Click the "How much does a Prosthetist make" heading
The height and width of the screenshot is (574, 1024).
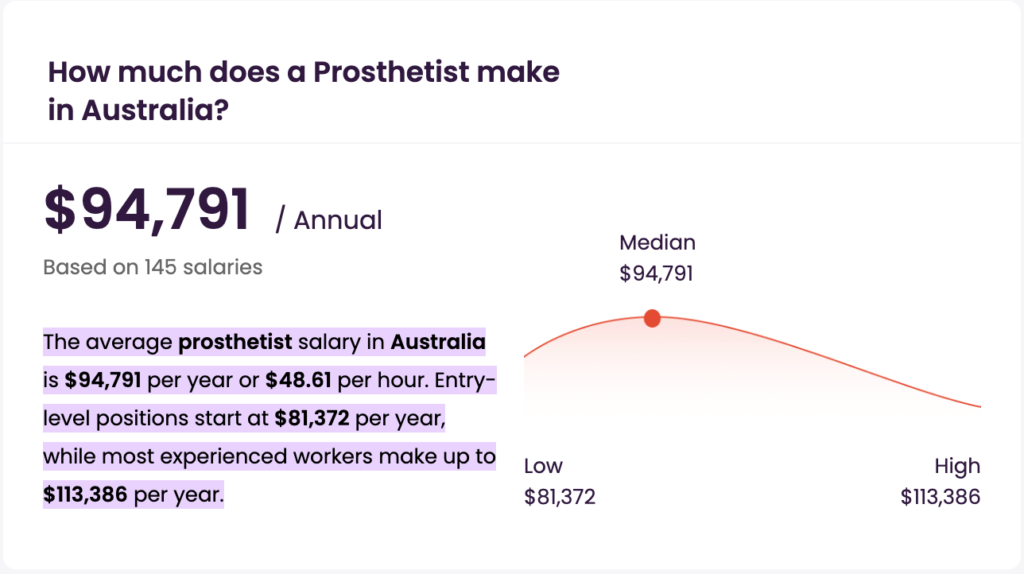click(x=303, y=72)
